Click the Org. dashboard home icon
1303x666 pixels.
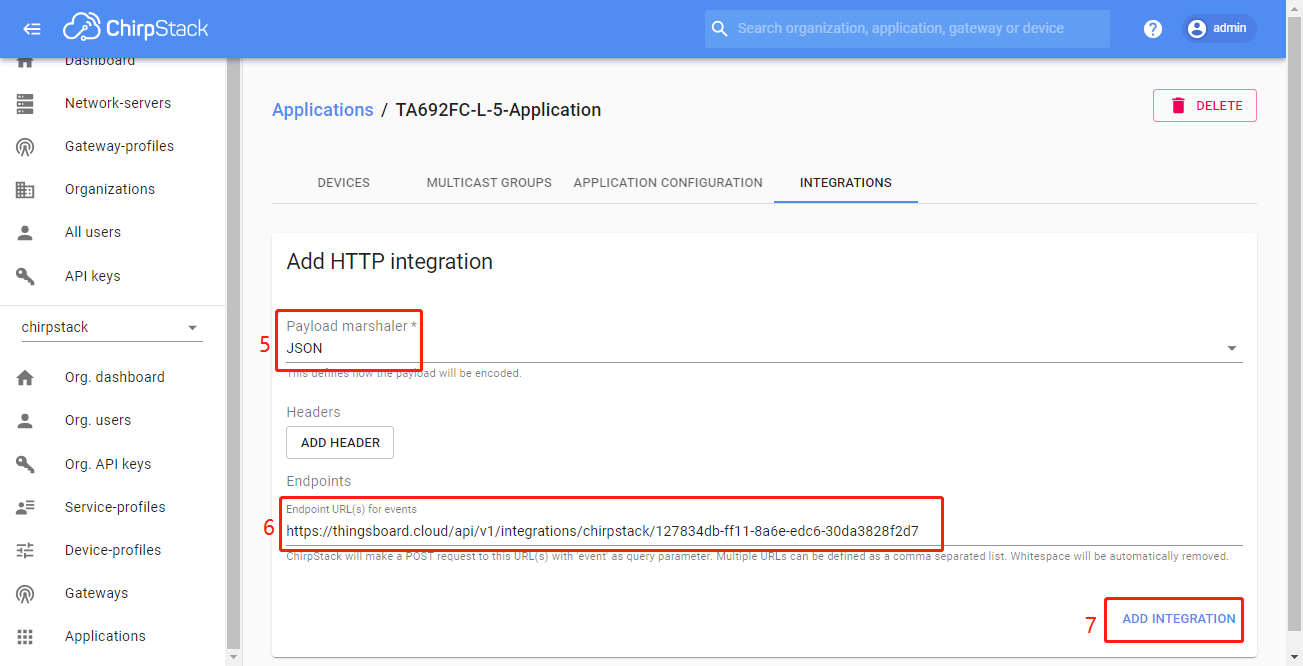[25, 377]
